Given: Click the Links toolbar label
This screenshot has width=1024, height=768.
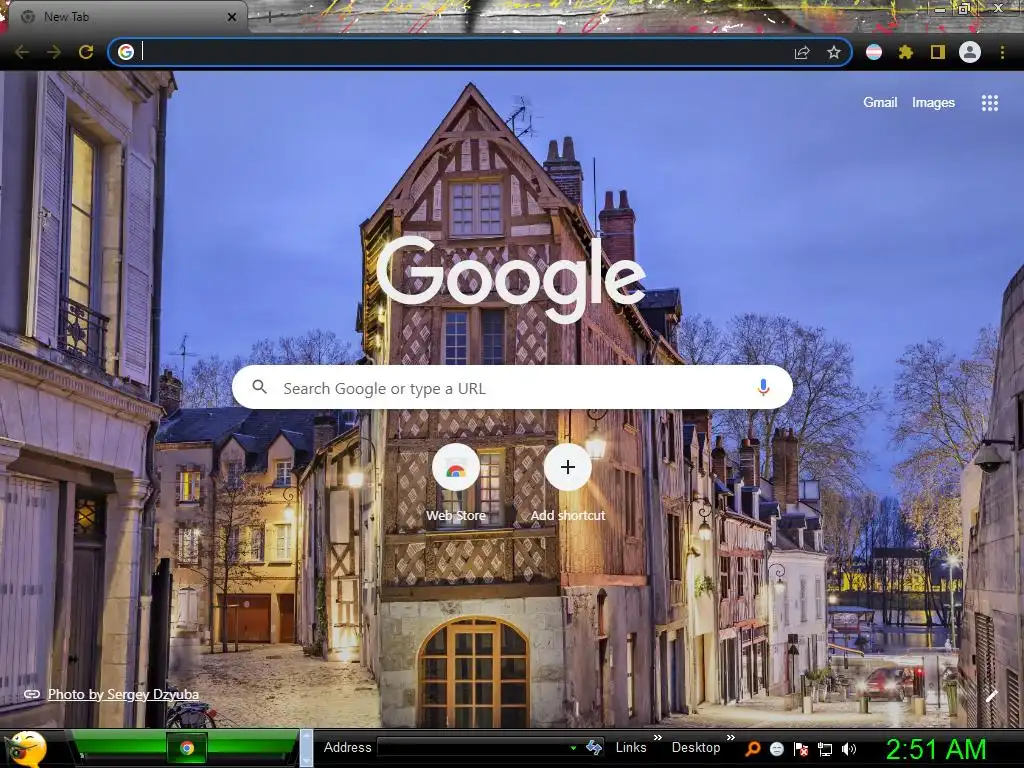Looking at the screenshot, I should pyautogui.click(x=631, y=748).
